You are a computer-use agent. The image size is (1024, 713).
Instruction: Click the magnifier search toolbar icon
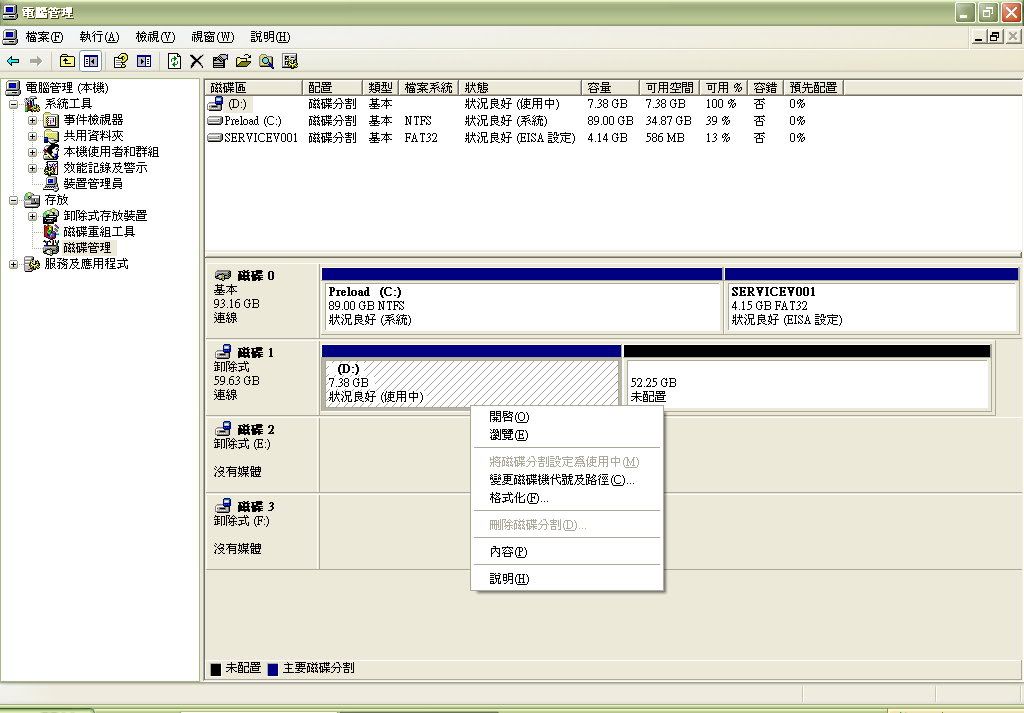(266, 61)
